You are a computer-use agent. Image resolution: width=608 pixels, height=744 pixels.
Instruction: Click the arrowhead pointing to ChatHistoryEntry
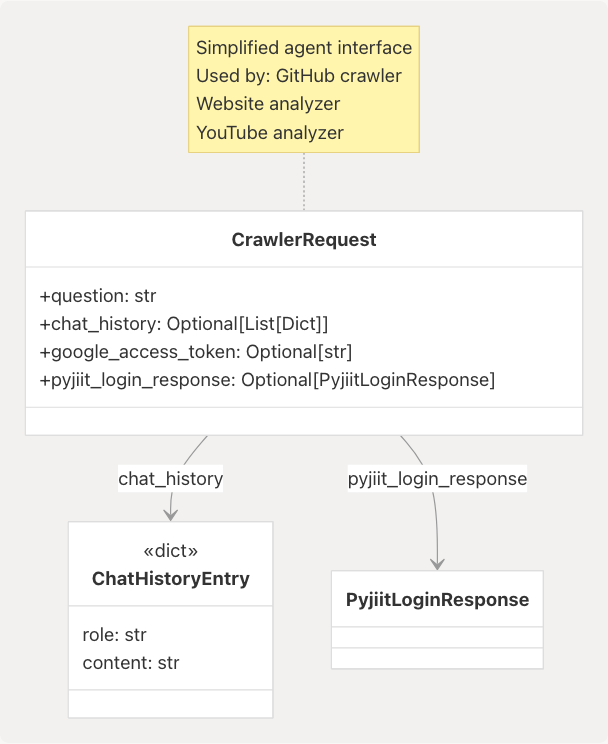pyautogui.click(x=171, y=514)
